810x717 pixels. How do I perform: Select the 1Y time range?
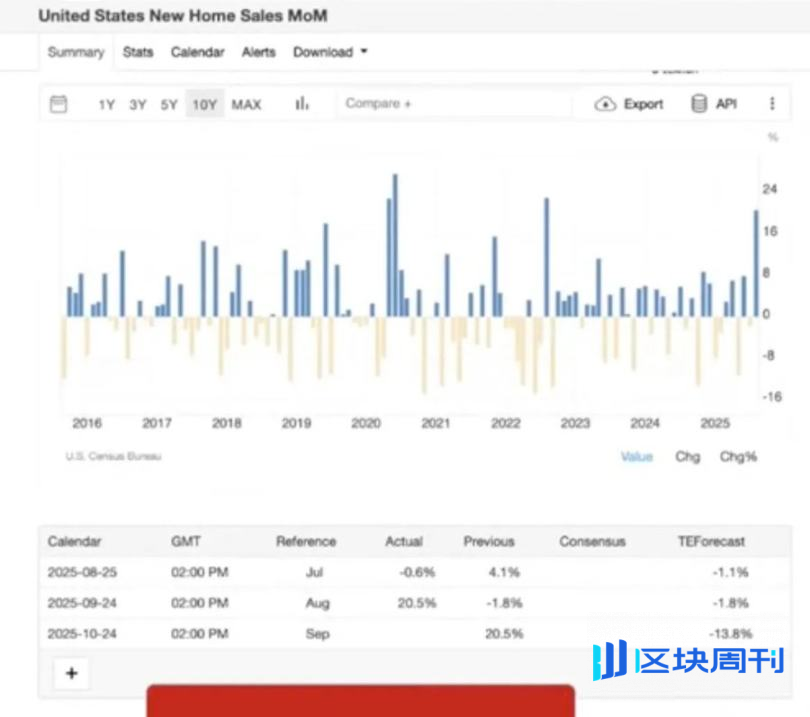[107, 104]
